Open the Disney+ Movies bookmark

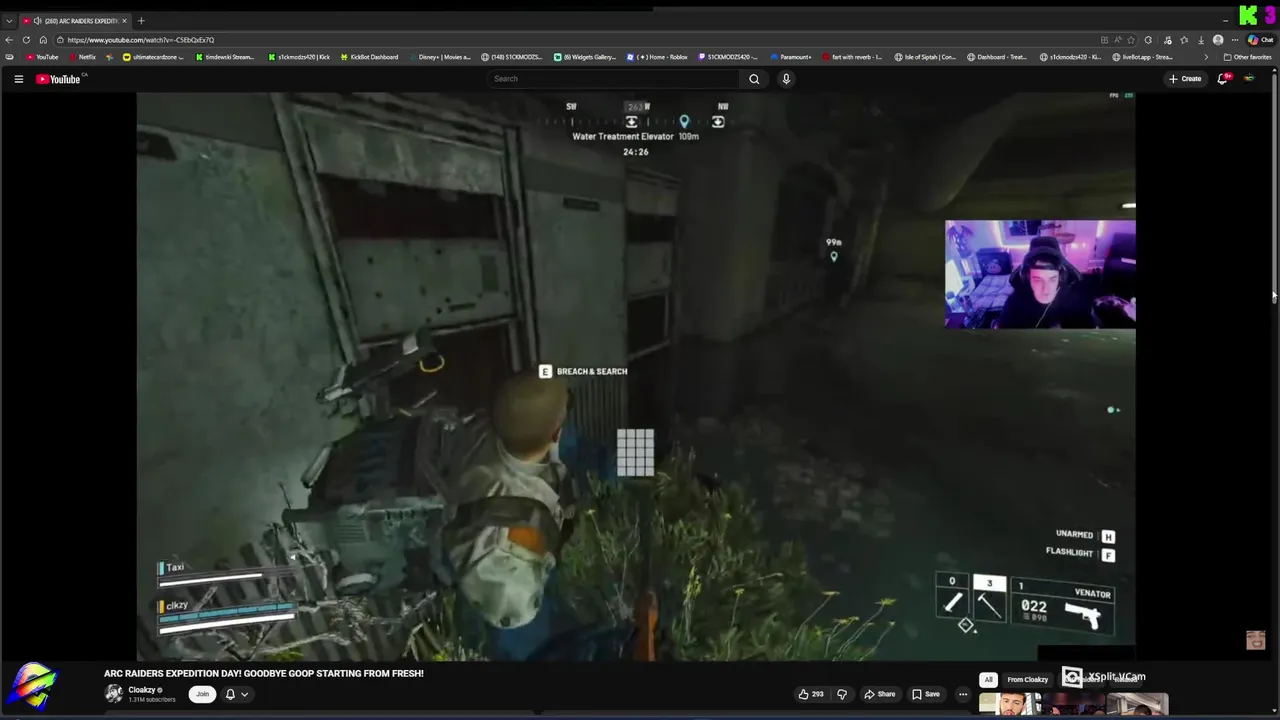(439, 57)
